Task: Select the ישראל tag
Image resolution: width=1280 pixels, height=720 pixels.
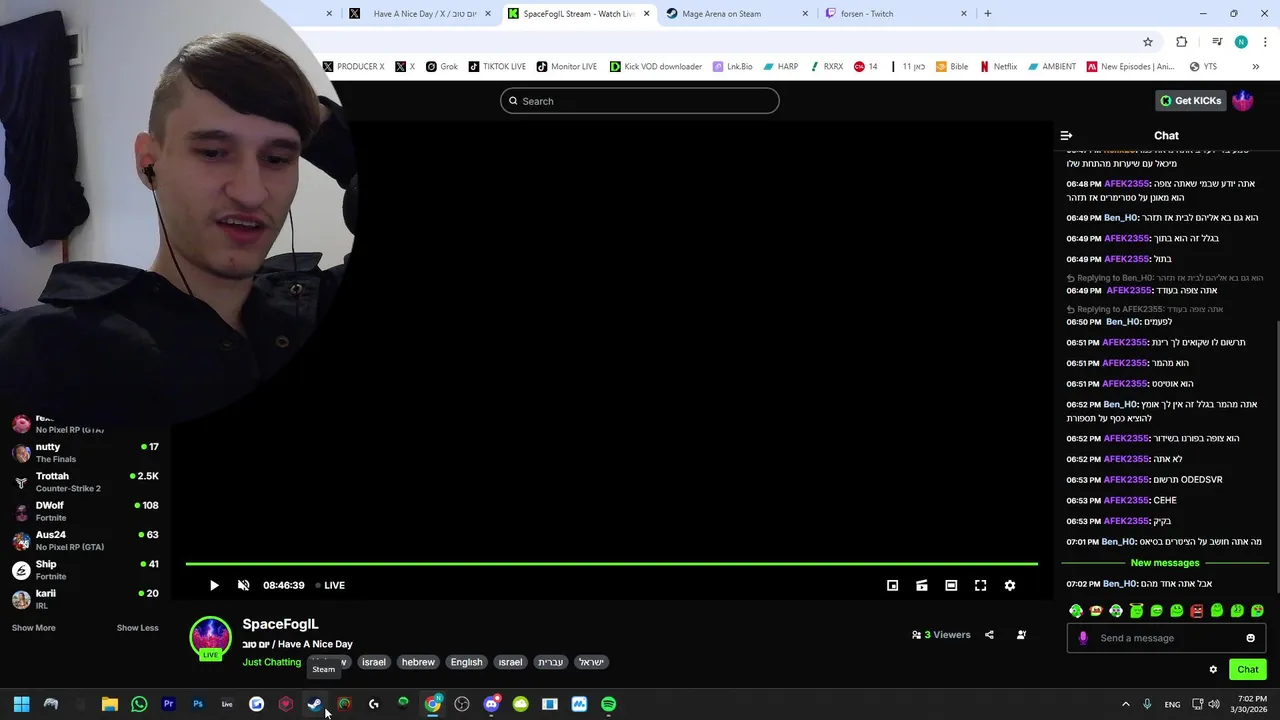Action: click(591, 662)
